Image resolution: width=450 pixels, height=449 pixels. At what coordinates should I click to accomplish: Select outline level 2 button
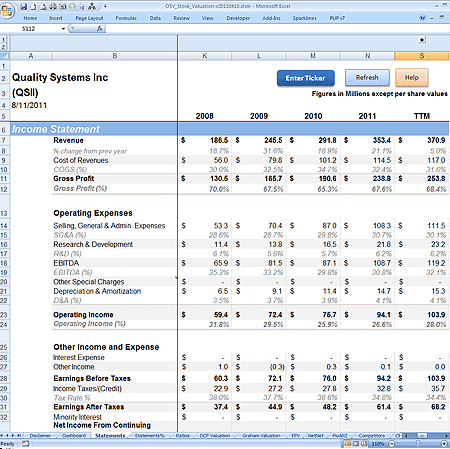point(4,47)
